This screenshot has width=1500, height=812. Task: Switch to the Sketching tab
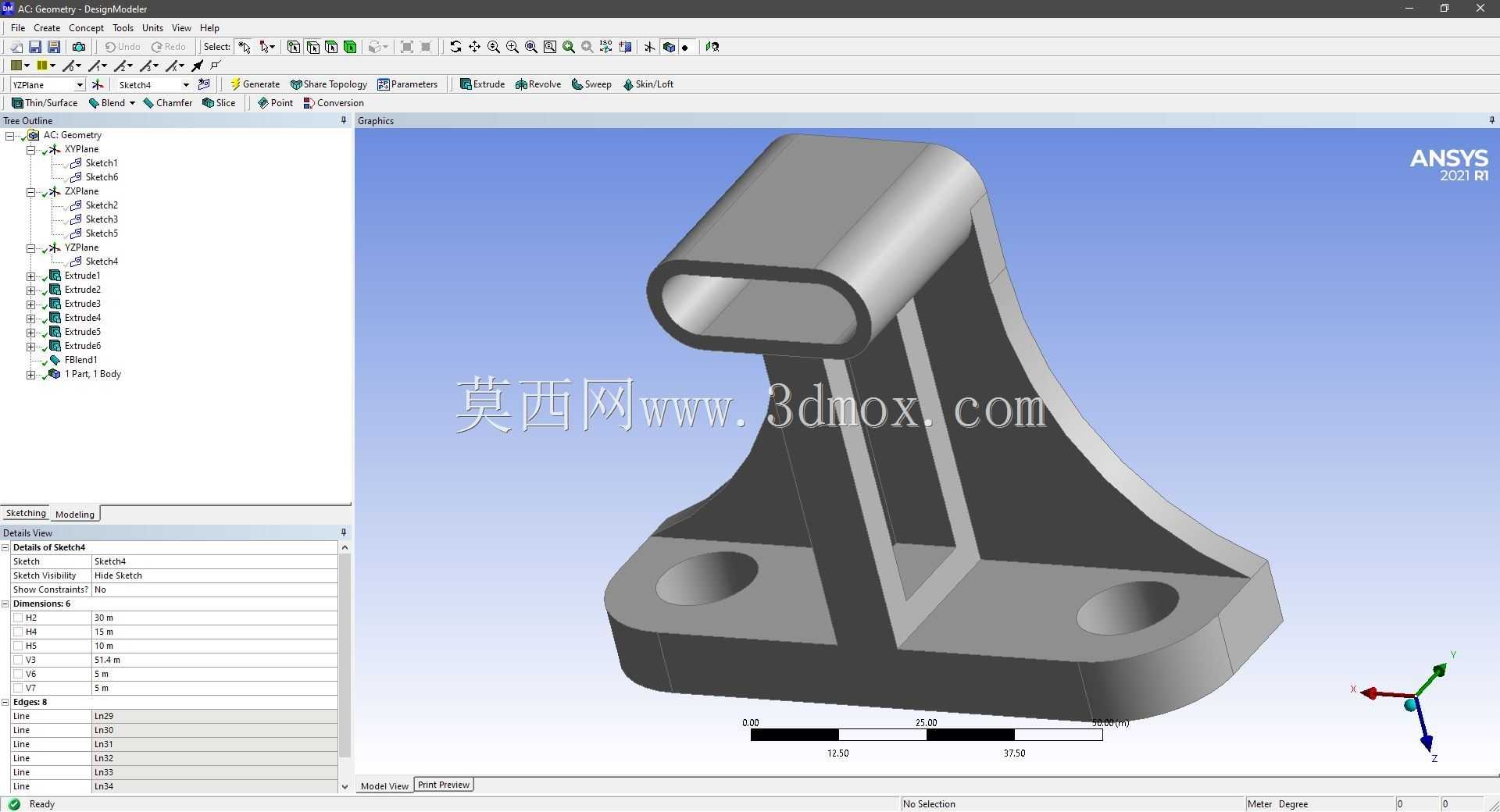point(26,513)
